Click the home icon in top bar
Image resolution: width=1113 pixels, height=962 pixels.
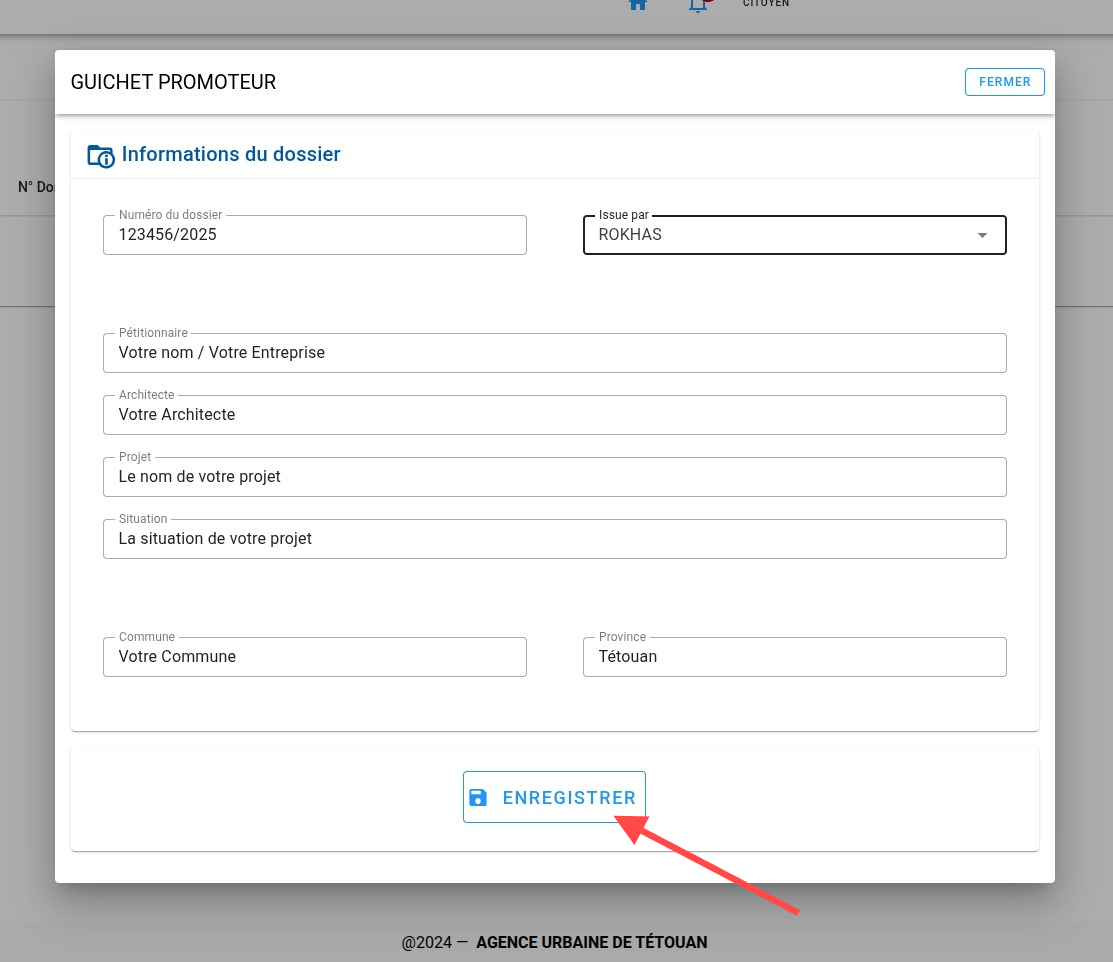coord(638,5)
